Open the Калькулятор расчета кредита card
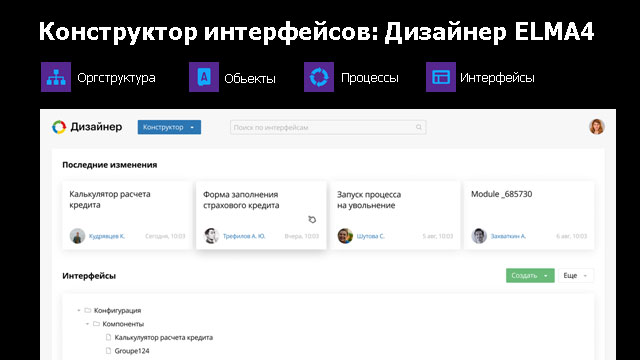The image size is (640, 360). (127, 215)
